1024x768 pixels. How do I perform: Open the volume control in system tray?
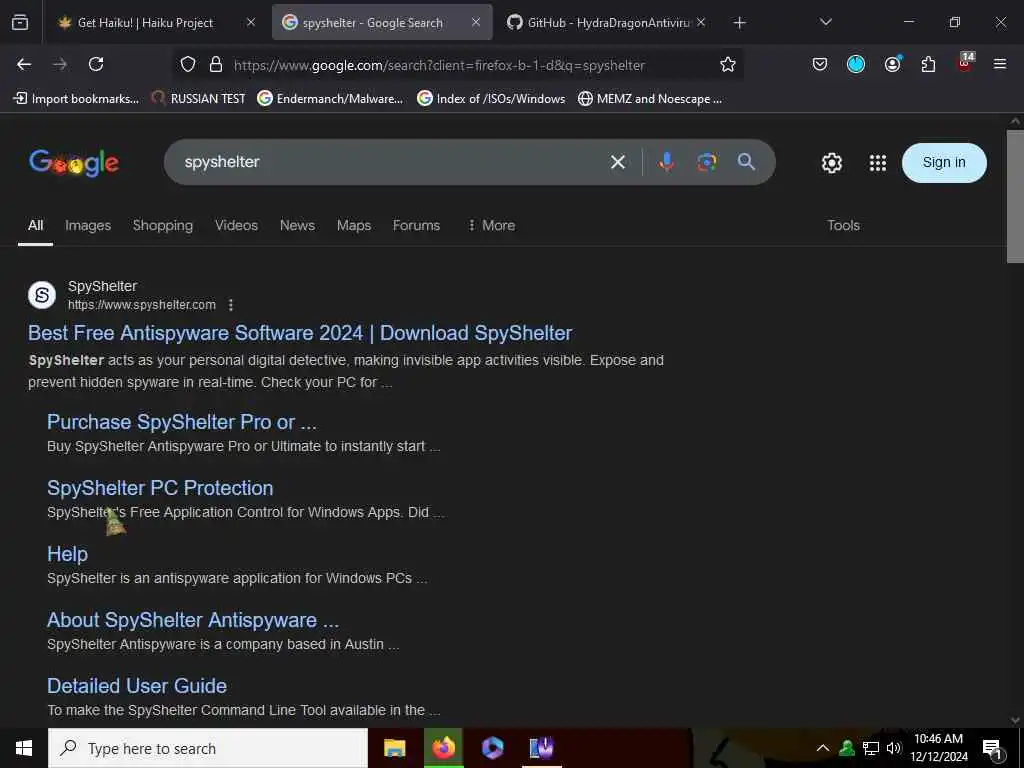click(x=893, y=748)
